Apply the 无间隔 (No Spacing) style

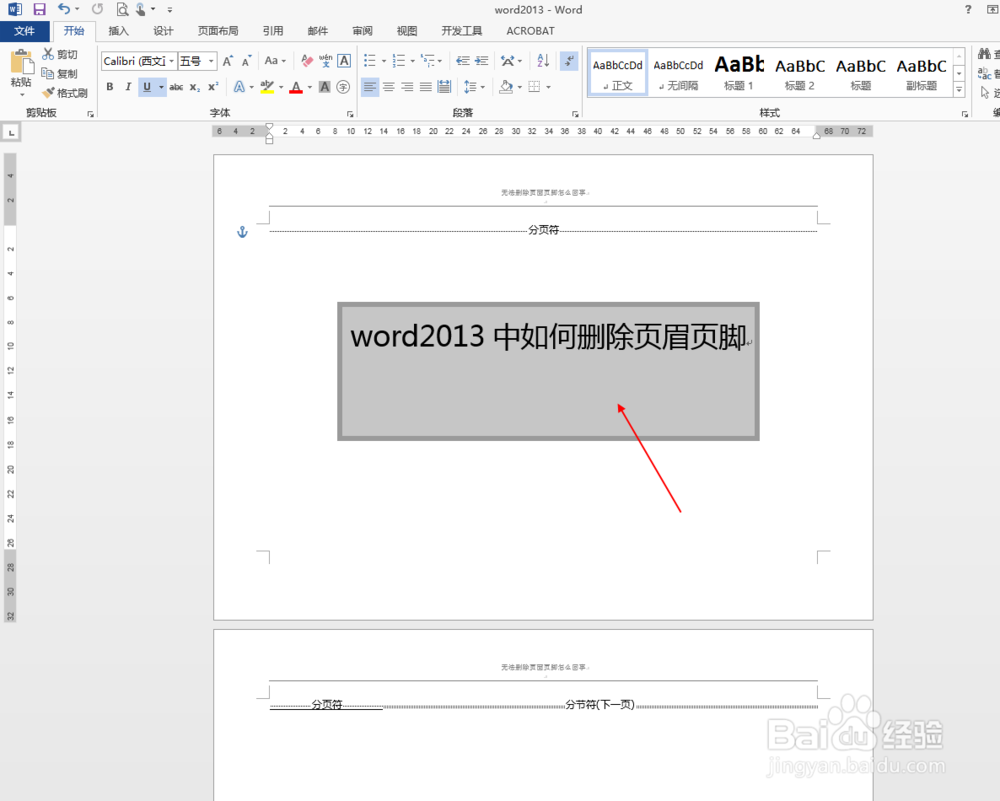[678, 73]
